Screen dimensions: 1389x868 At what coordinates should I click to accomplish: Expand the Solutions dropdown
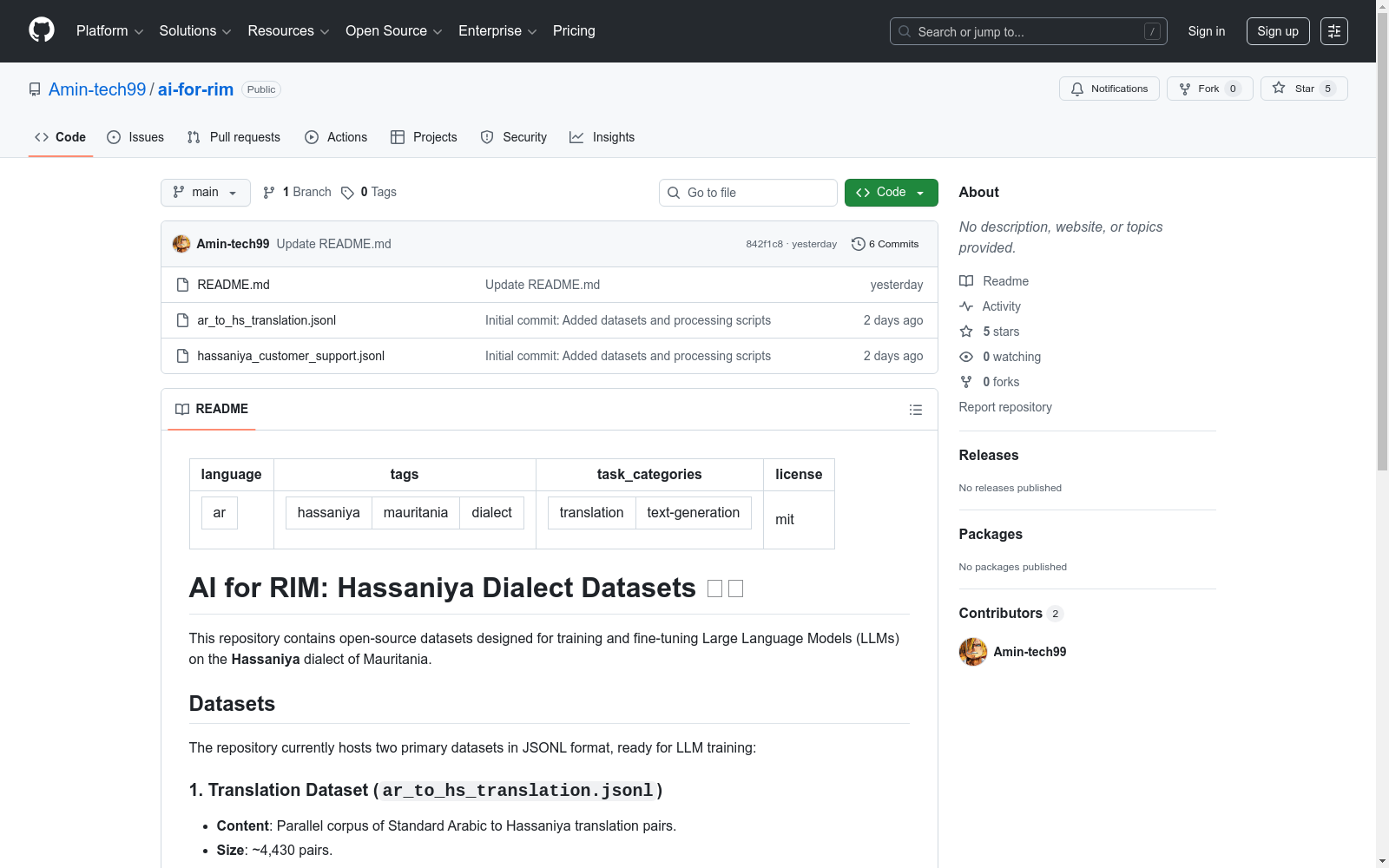tap(195, 31)
